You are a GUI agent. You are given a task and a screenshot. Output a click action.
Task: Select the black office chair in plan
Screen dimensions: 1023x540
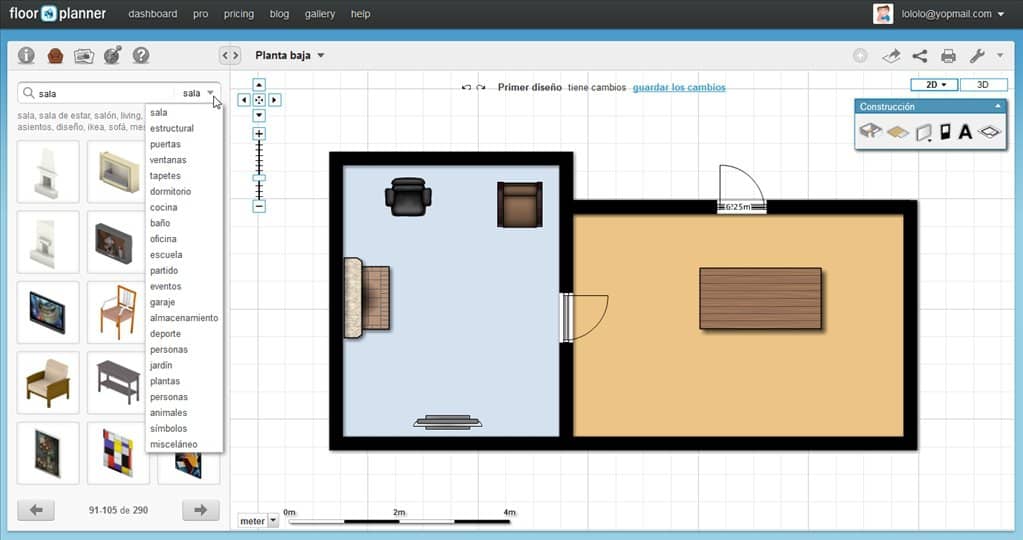(408, 196)
